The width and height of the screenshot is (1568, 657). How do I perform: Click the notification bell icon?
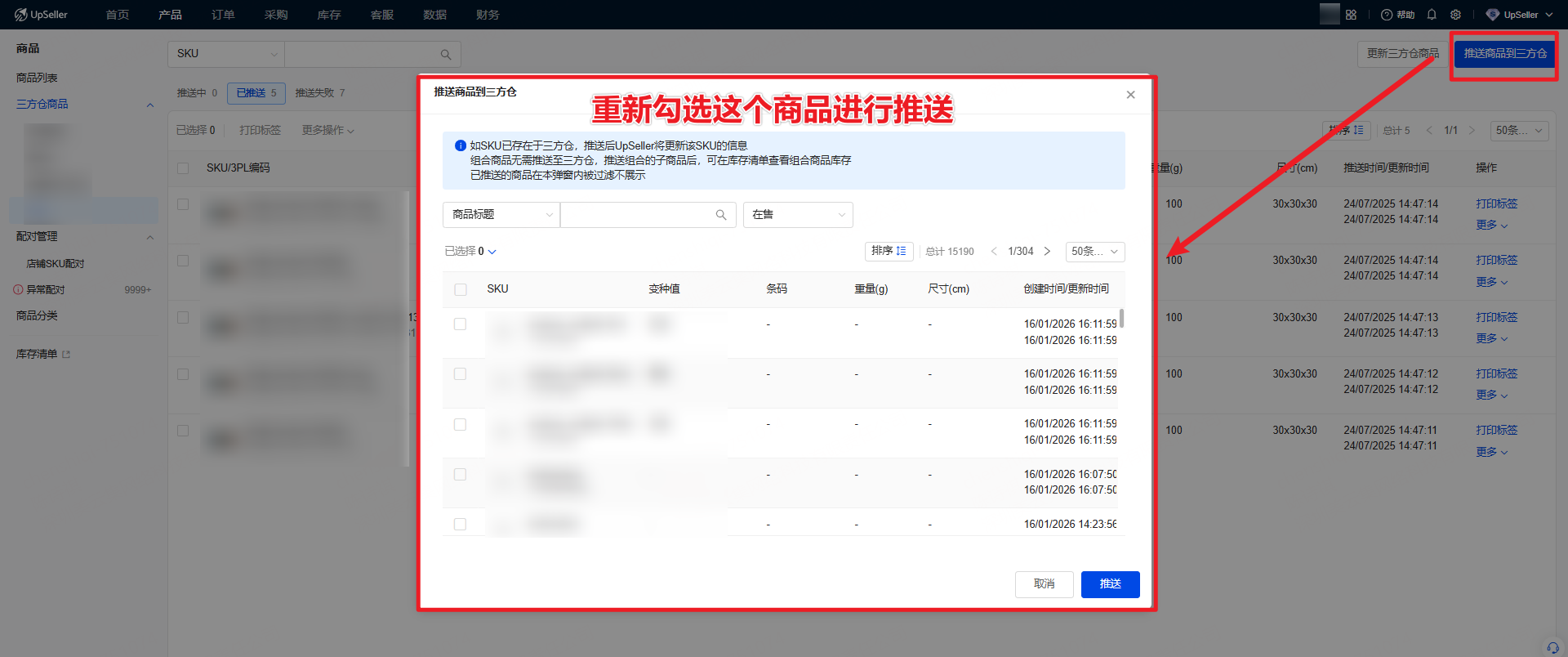click(x=1432, y=15)
